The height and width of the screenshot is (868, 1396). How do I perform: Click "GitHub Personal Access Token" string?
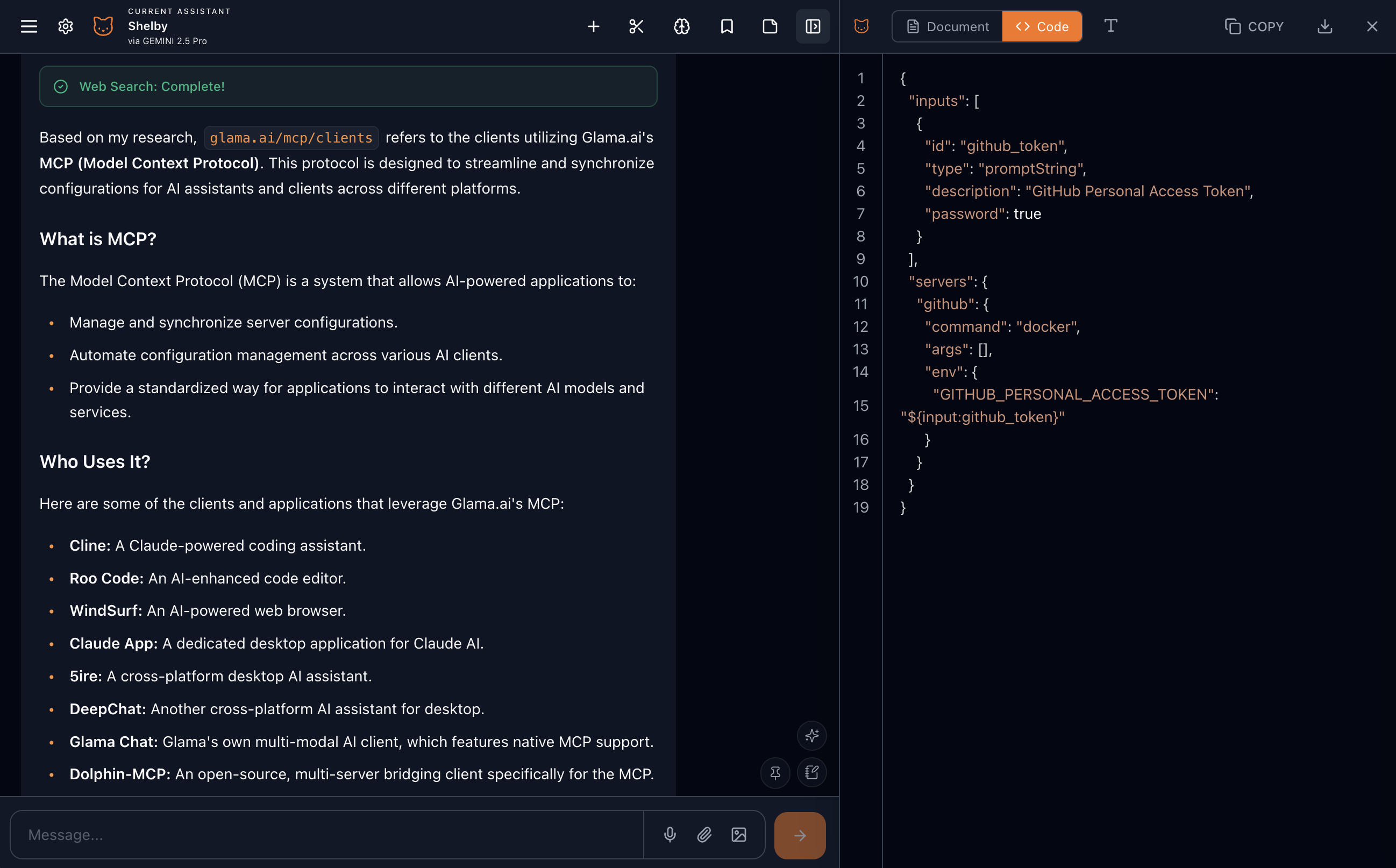click(x=1138, y=191)
